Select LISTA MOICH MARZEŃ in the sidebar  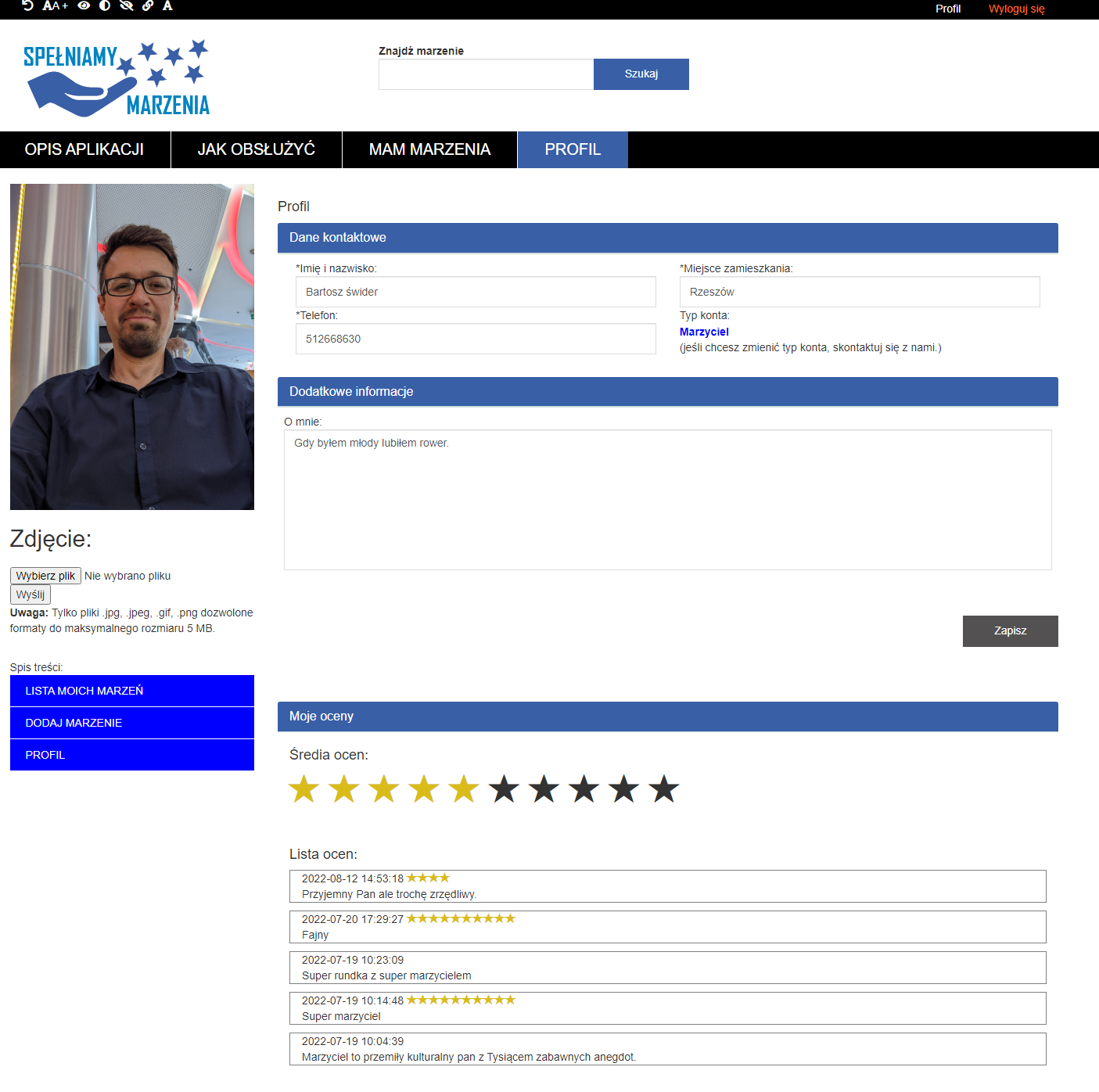click(131, 691)
